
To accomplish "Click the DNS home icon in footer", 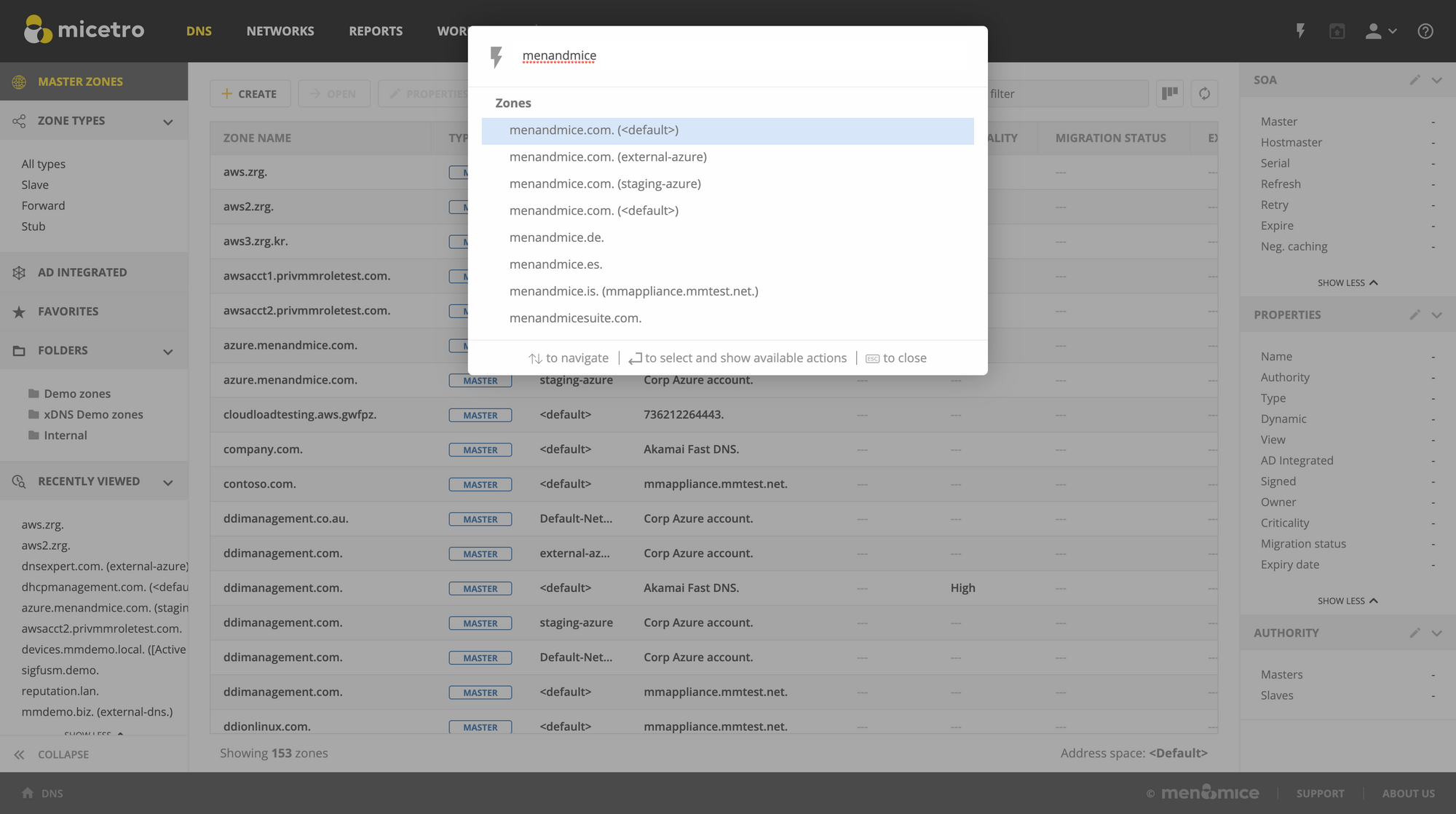I will coord(28,793).
